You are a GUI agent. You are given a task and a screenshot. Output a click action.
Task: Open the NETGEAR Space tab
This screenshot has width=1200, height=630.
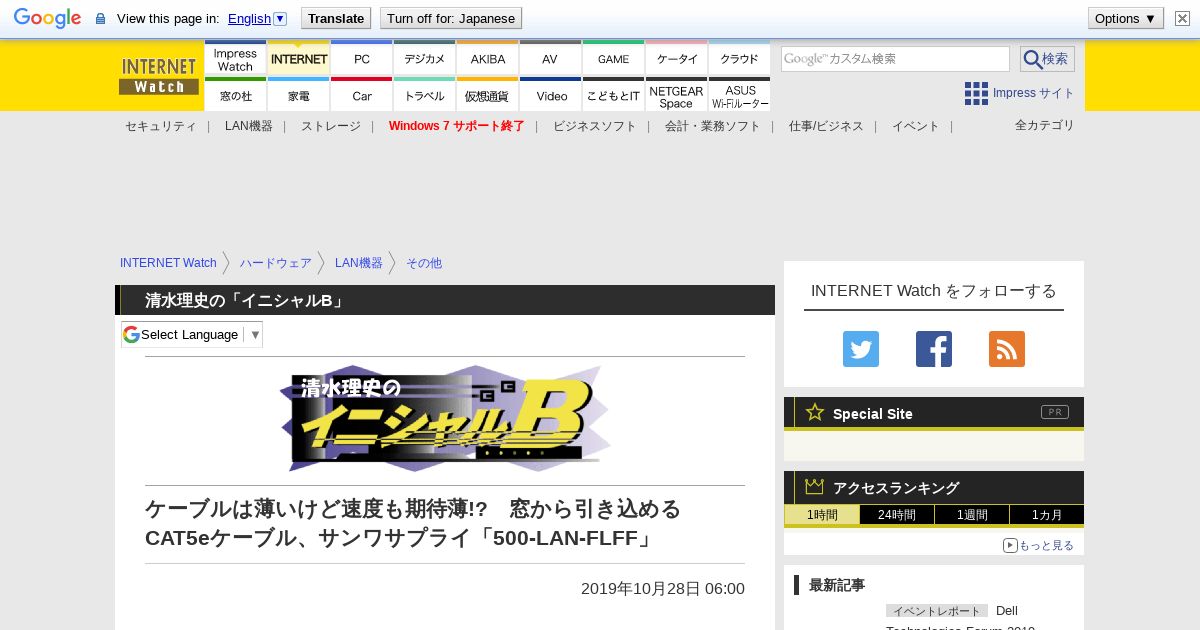pos(677,95)
